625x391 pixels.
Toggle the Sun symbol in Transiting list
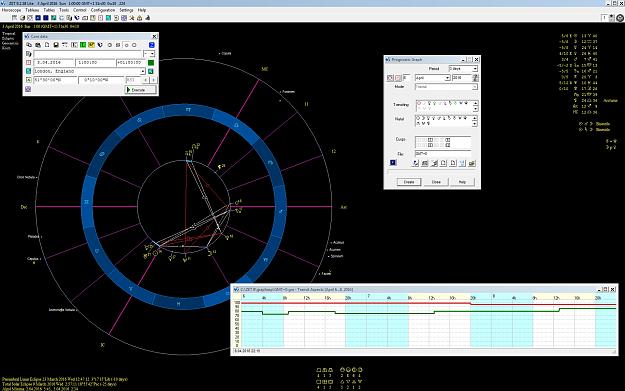pos(419,103)
